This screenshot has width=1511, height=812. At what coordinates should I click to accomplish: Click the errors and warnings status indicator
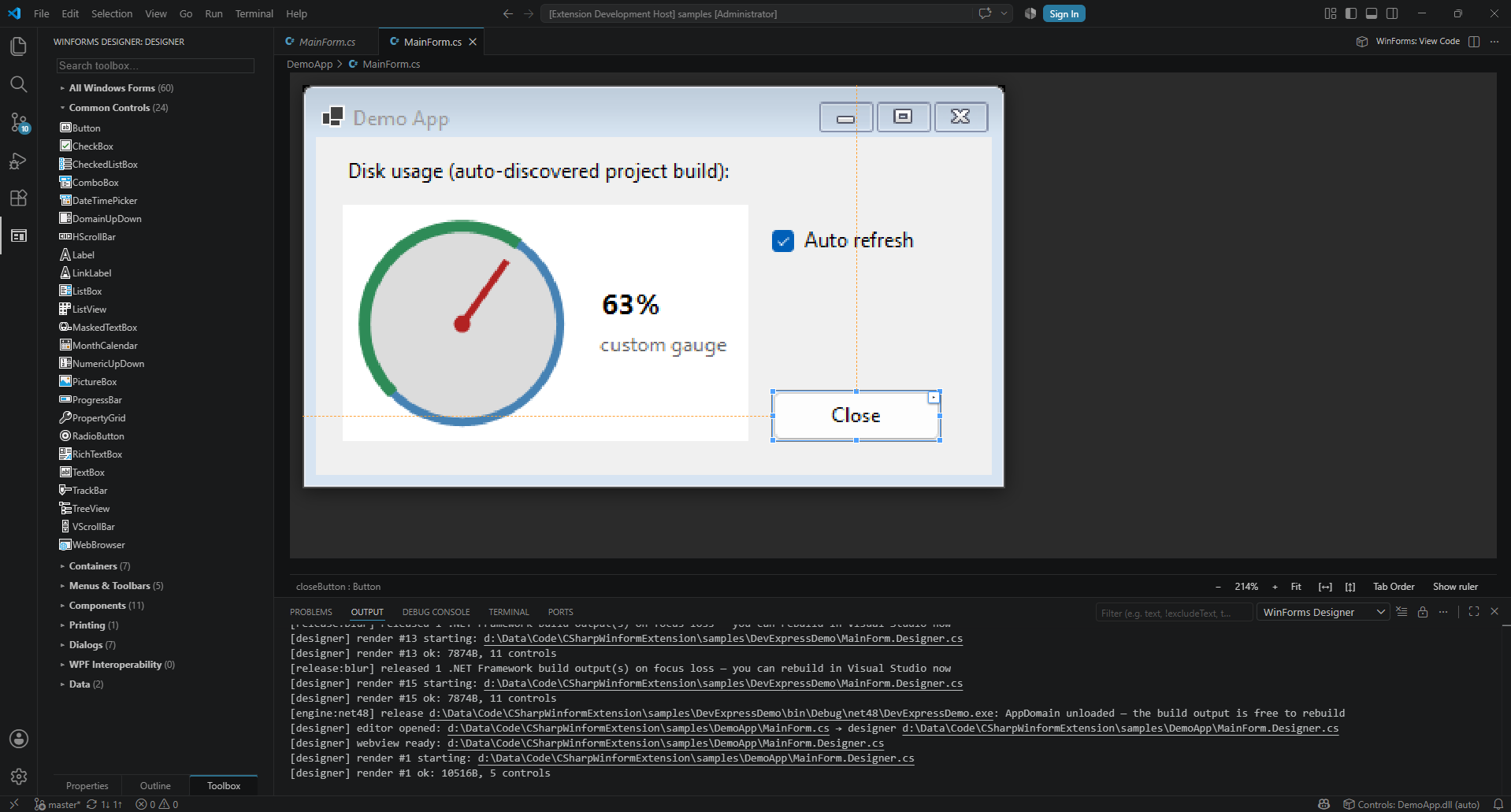click(158, 804)
